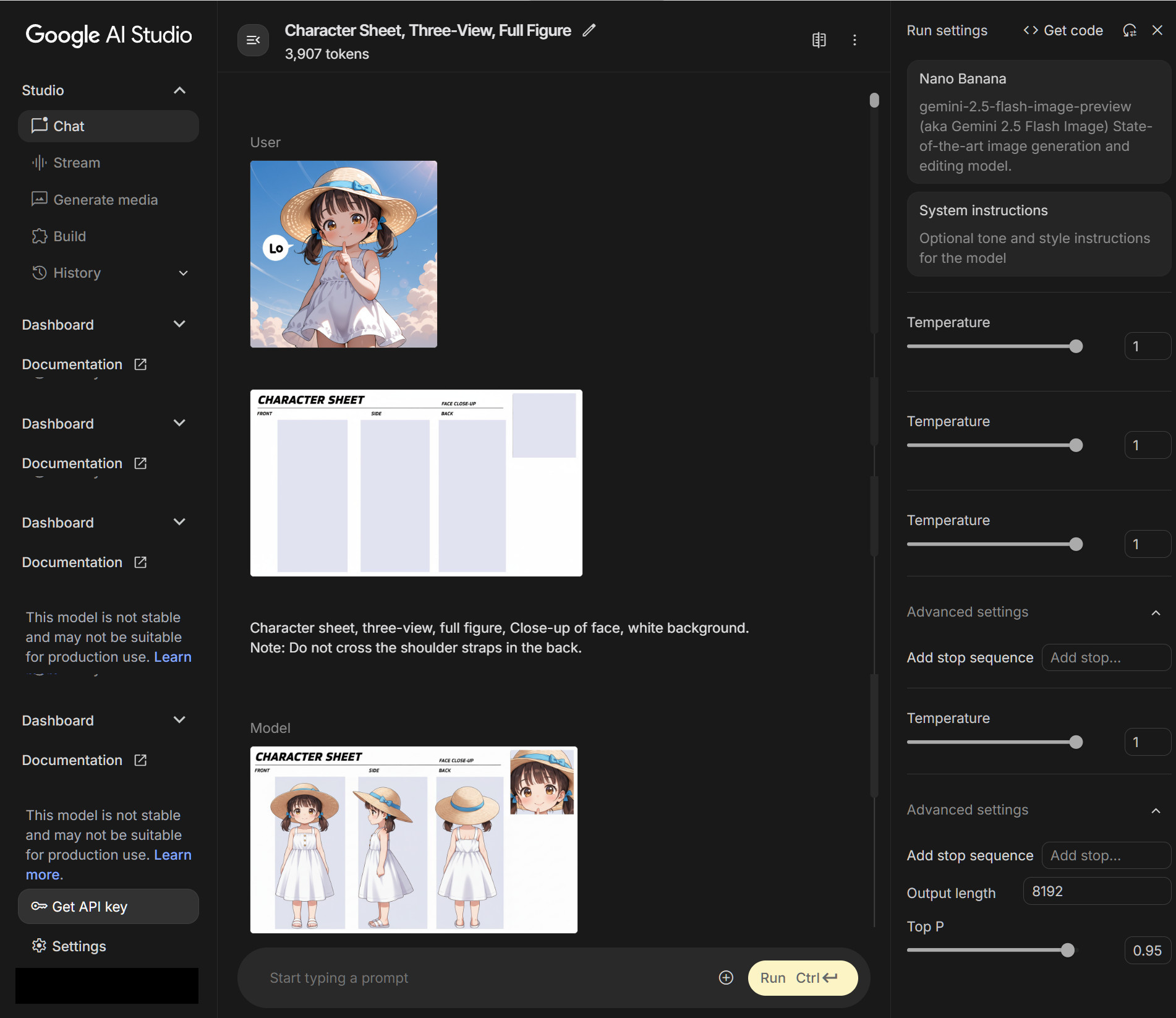Adjust the Top P slider handle
Screen dimensions: 1176x1018
[x=1067, y=950]
